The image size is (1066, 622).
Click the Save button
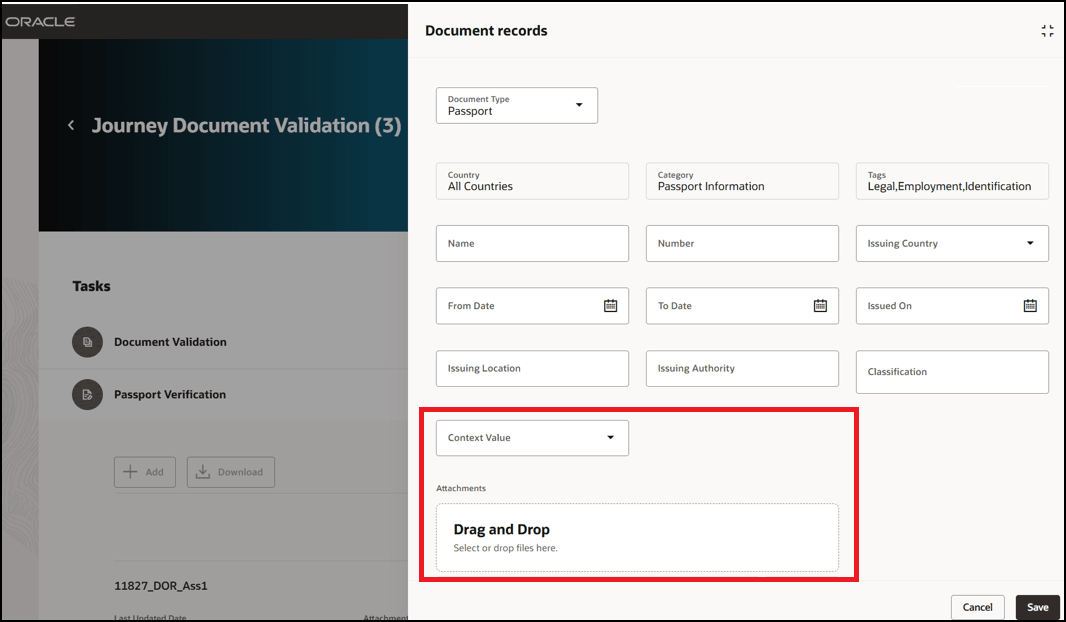(x=1037, y=607)
